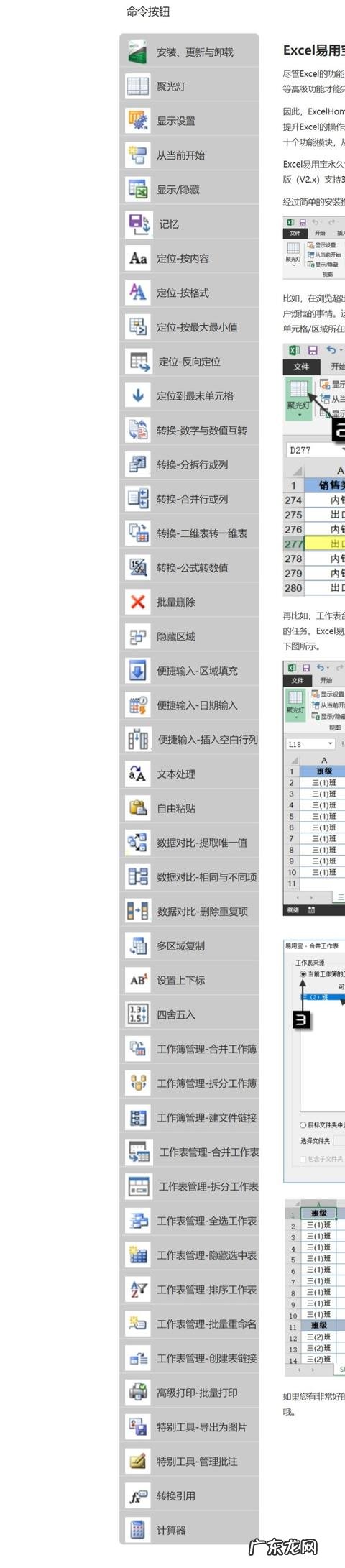Select the 定位-反向定位 icon
The width and height of the screenshot is (345, 1568).
(x=137, y=361)
